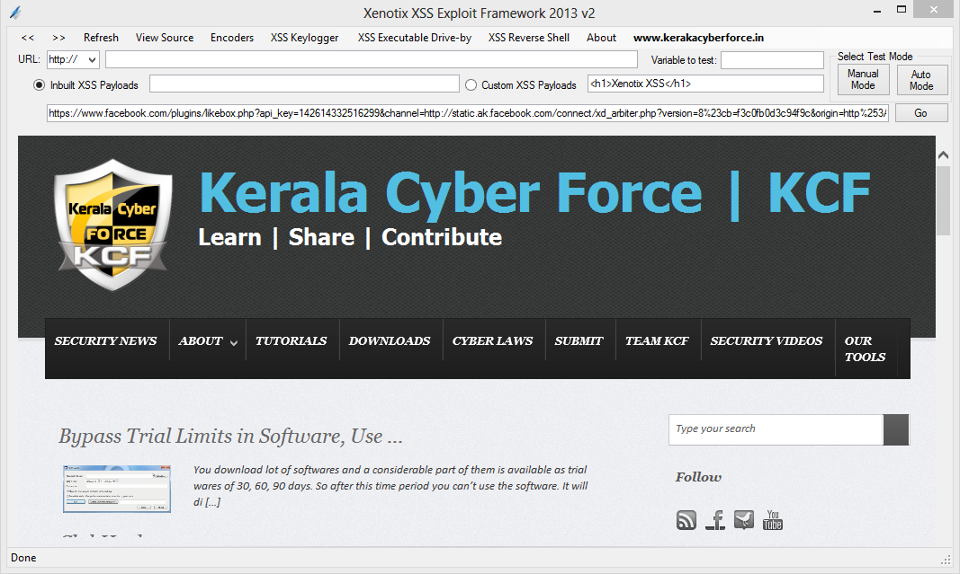960x574 pixels.
Task: Click the main URL input field
Action: pos(372,59)
